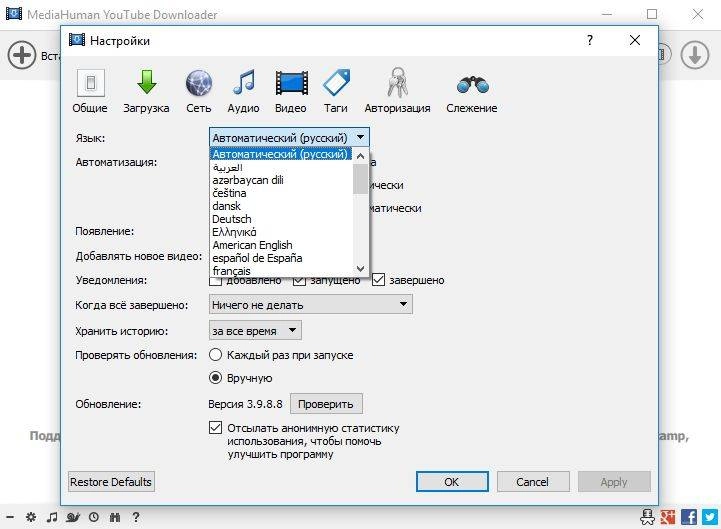721x529 pixels.
Task: Open the Facebook share icon
Action: [689, 517]
